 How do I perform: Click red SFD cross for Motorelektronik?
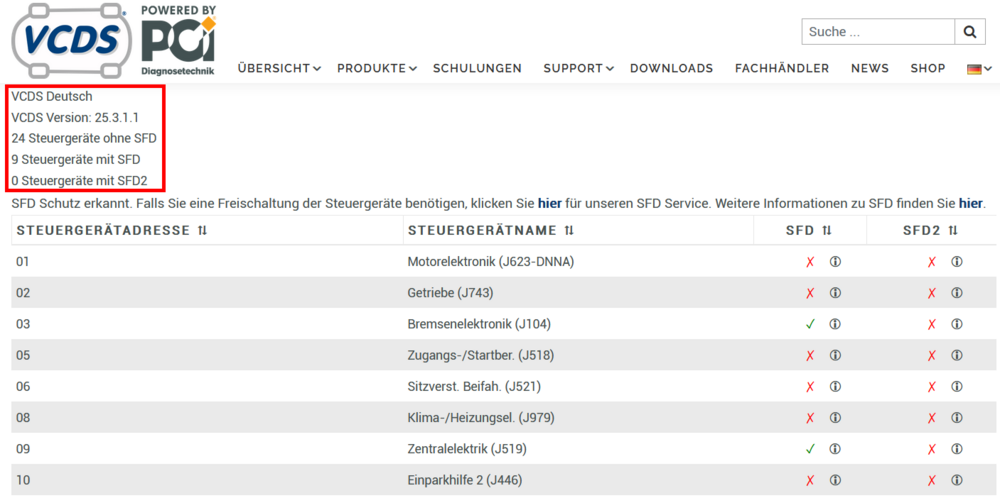click(811, 261)
